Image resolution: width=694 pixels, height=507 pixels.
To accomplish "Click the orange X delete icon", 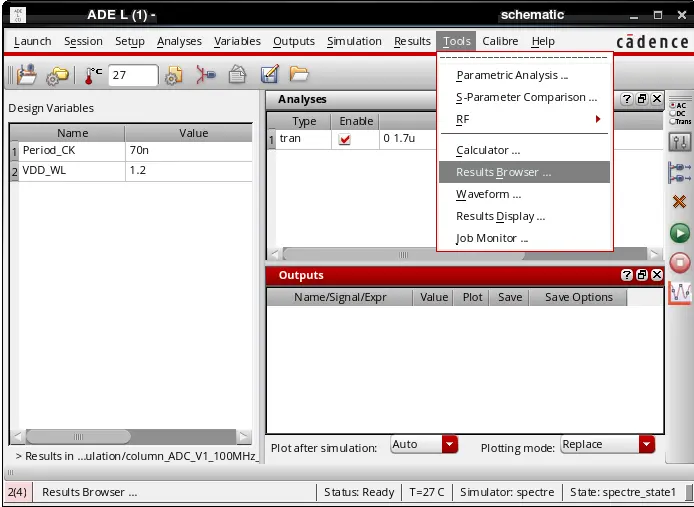I will click(x=679, y=202).
